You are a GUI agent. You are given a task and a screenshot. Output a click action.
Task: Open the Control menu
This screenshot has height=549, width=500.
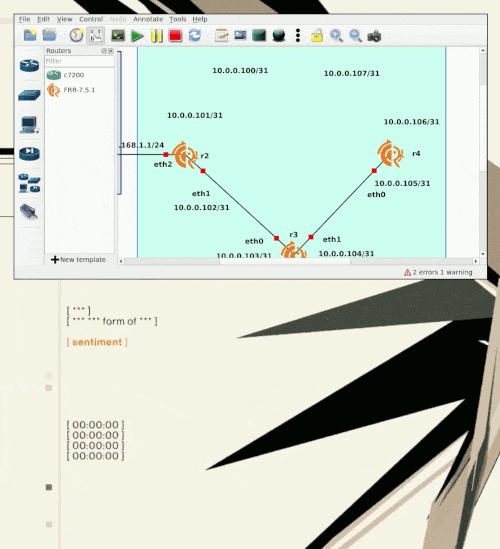tap(91, 19)
